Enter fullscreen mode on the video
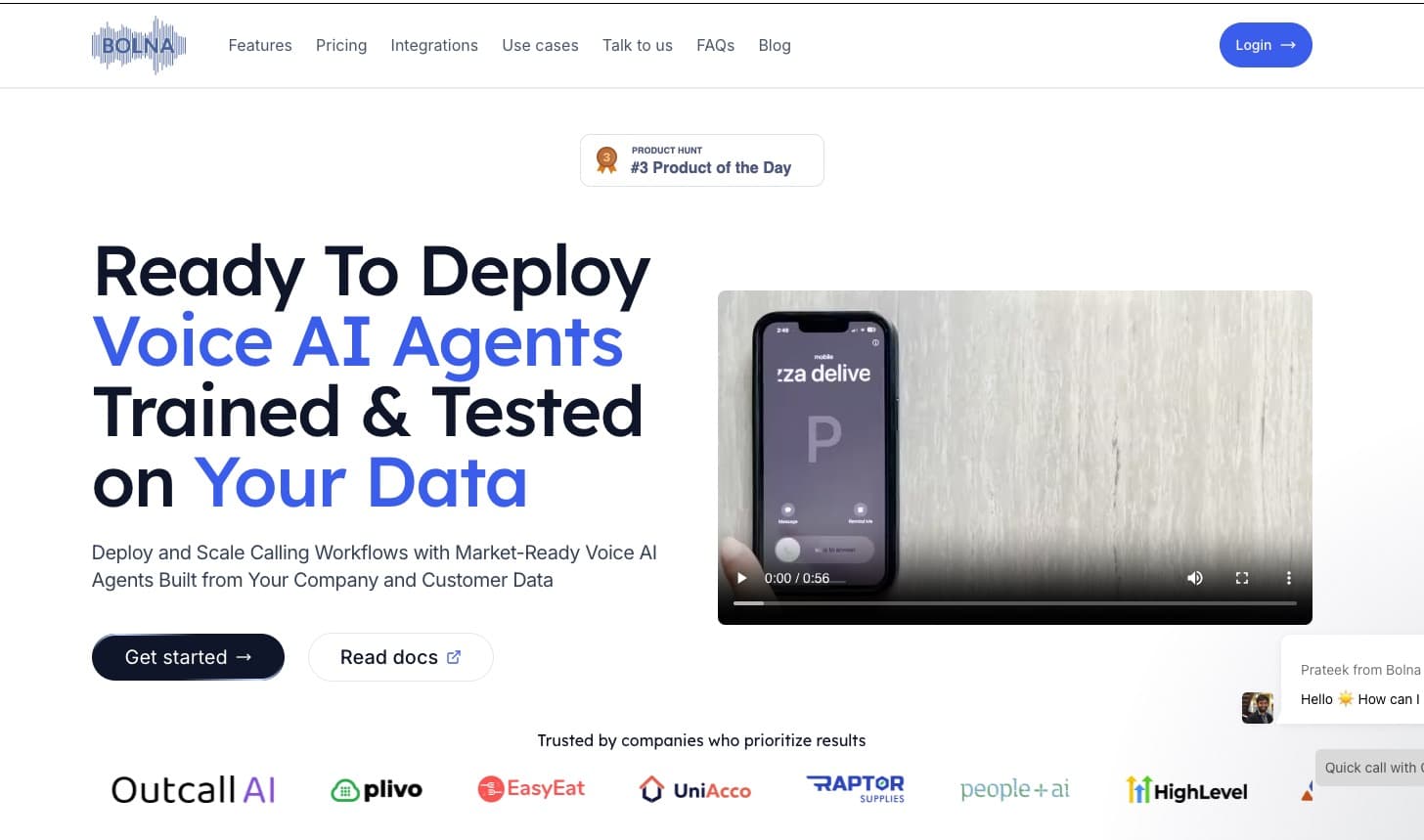Viewport: 1424px width, 840px height. tap(1241, 578)
